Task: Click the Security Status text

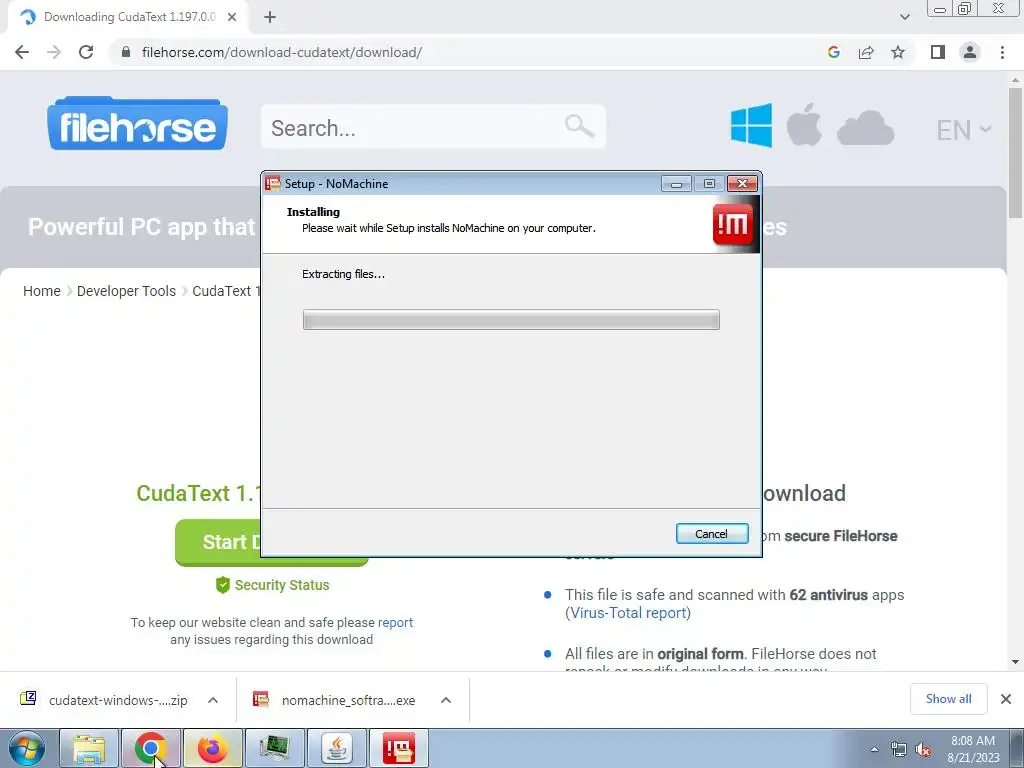Action: (x=281, y=585)
